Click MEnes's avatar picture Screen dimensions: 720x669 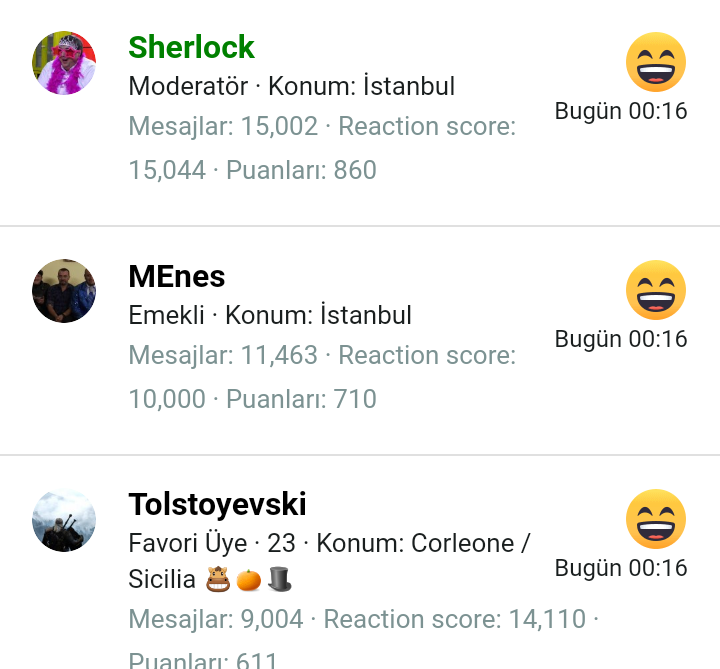[x=64, y=291]
